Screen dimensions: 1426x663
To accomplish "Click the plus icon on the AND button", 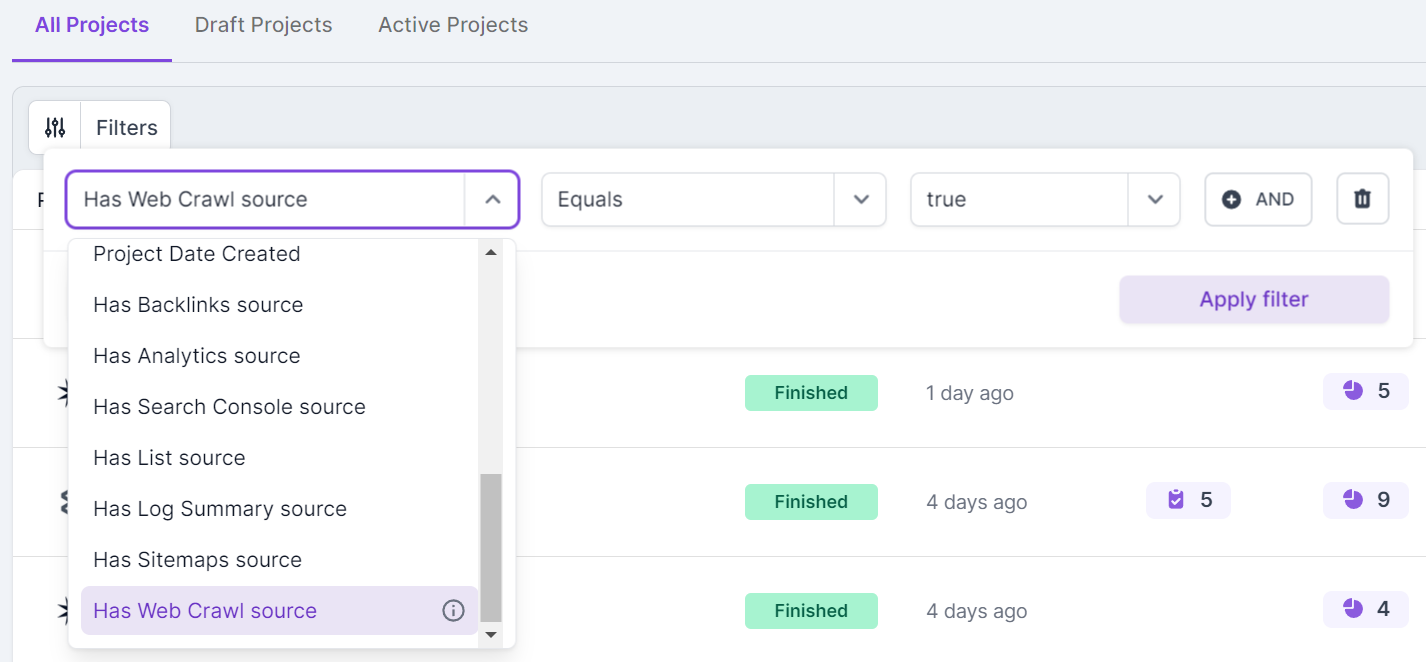I will pos(1234,198).
